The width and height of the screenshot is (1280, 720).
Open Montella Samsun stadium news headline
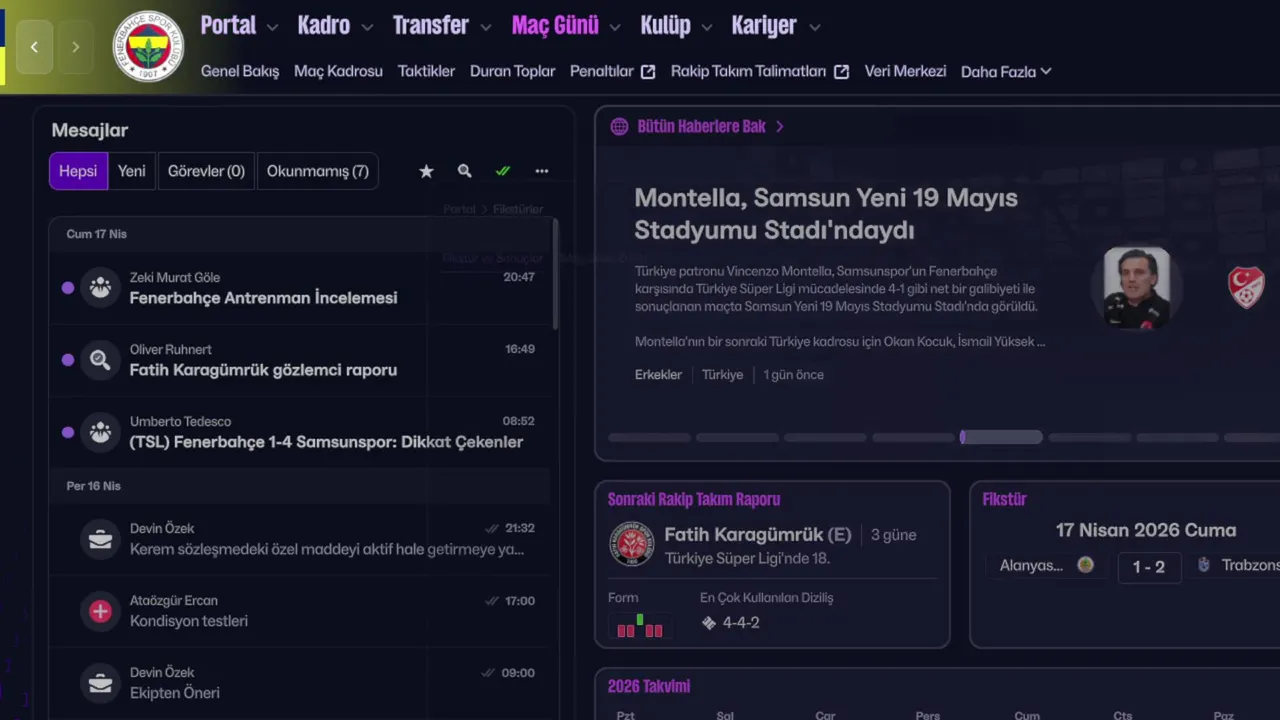826,214
